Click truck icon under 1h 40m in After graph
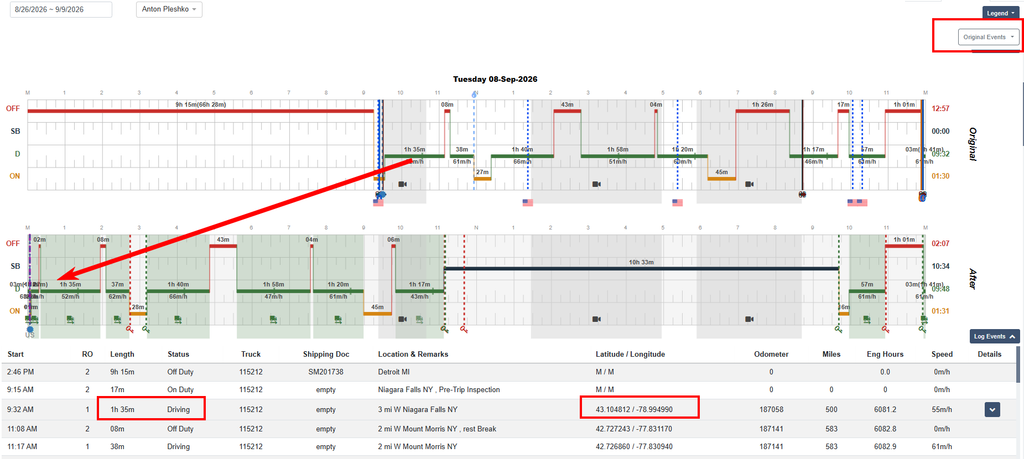Screen dimensions: 1024x459 (178, 319)
